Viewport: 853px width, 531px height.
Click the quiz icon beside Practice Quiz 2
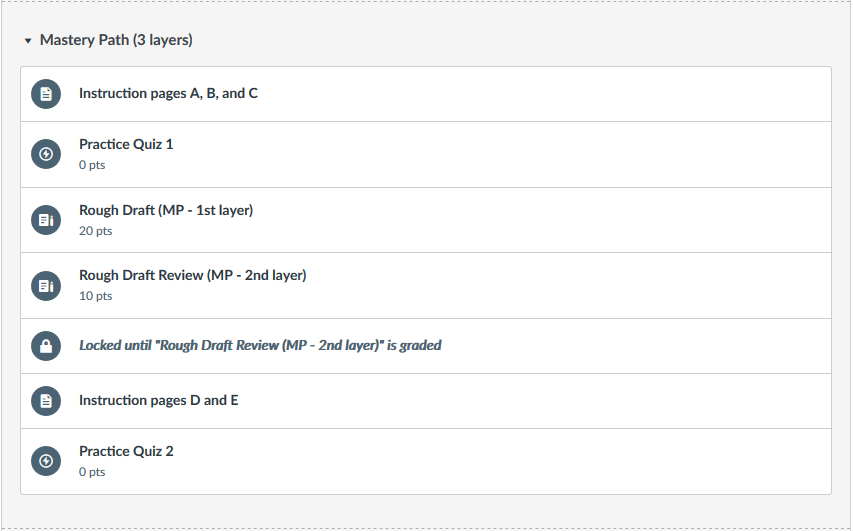45,461
